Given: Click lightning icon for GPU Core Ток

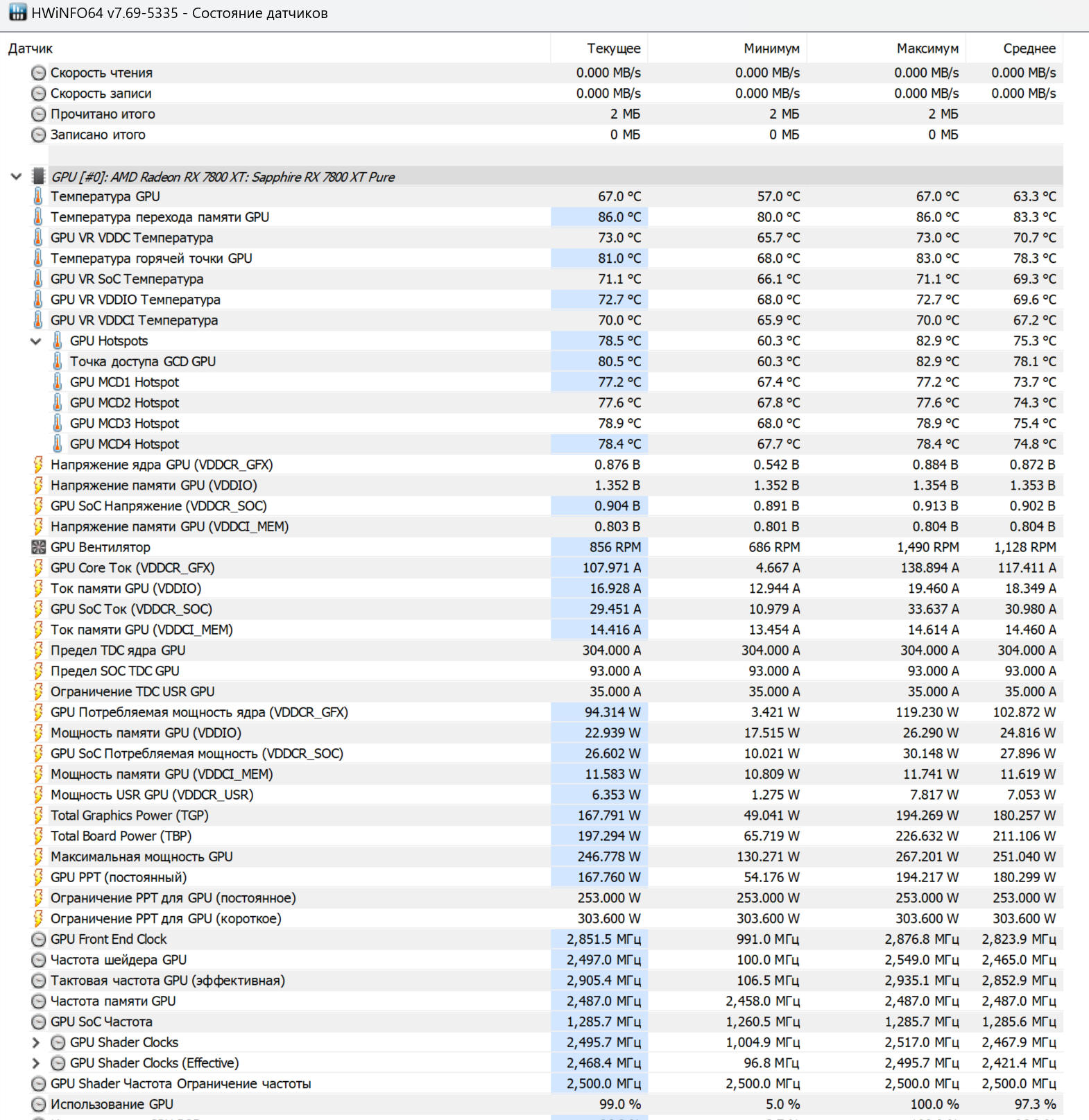Looking at the screenshot, I should tap(38, 568).
